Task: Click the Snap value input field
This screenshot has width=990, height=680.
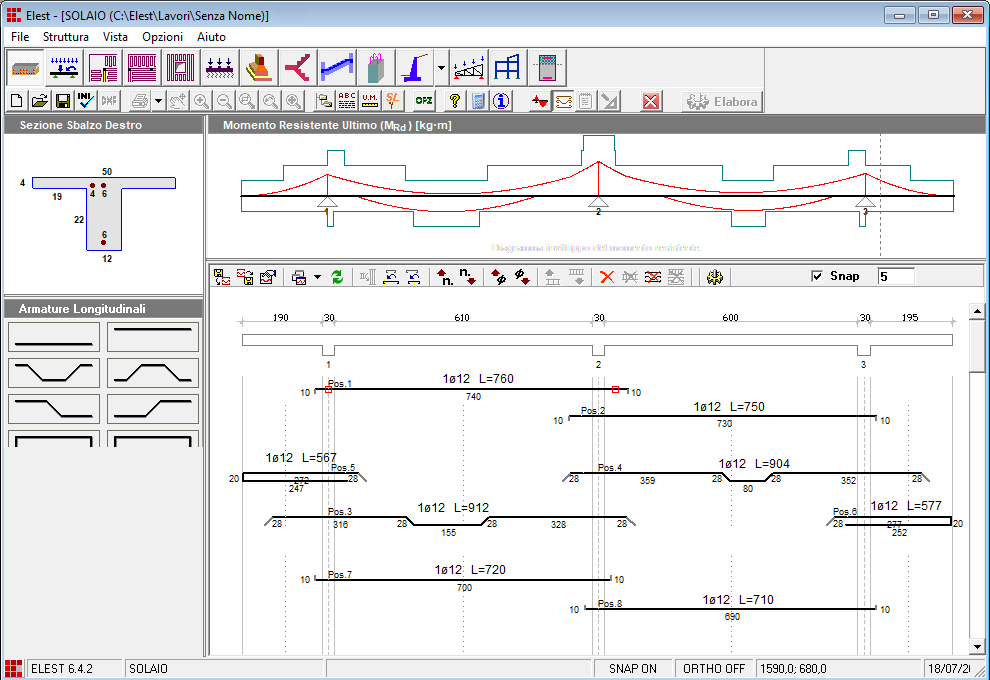Action: 895,276
